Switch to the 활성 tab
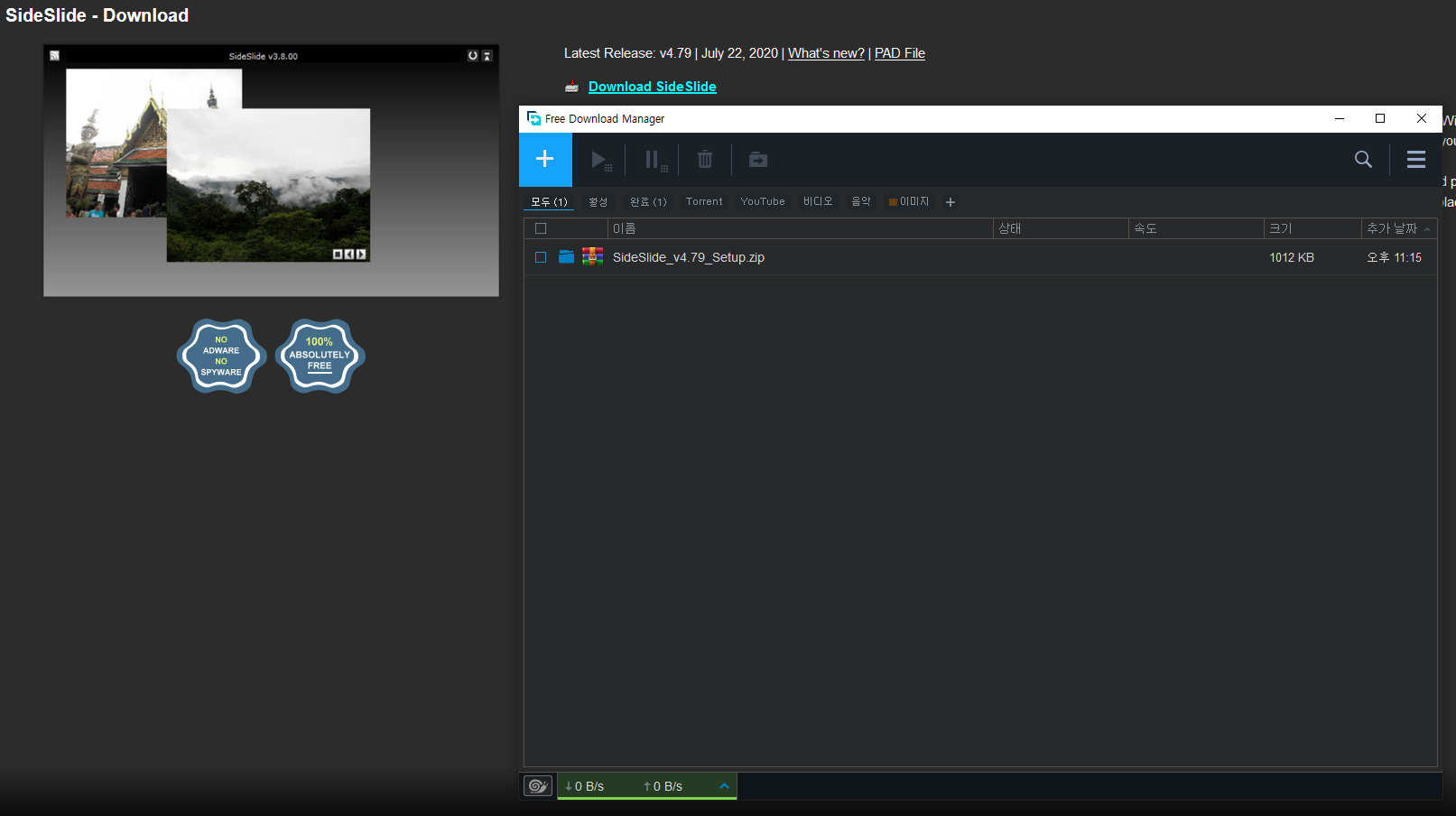 click(598, 201)
